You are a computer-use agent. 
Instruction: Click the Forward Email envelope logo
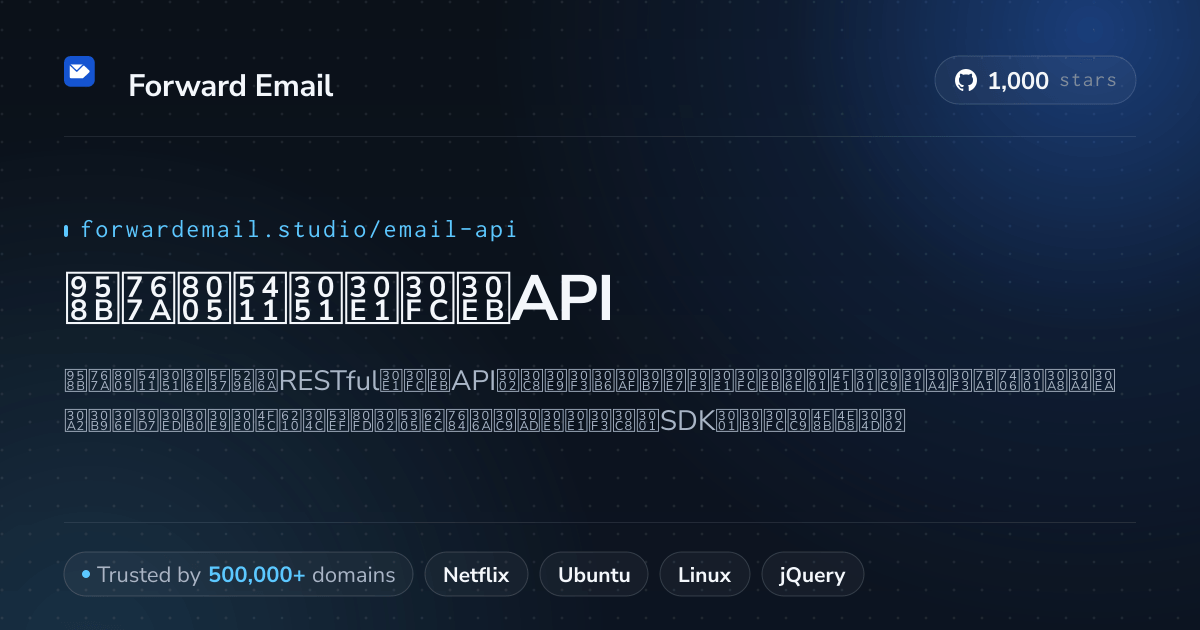pos(80,72)
